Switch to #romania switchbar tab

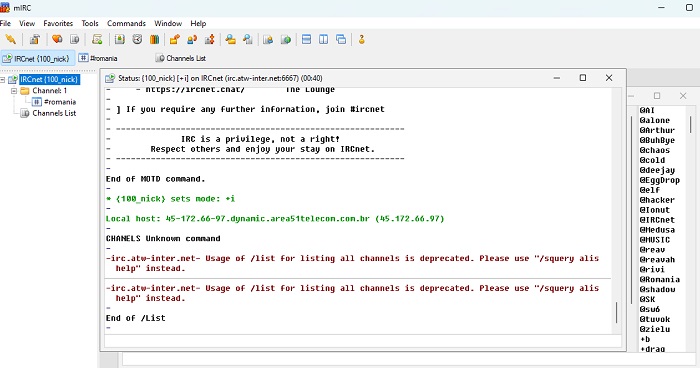[x=98, y=59]
